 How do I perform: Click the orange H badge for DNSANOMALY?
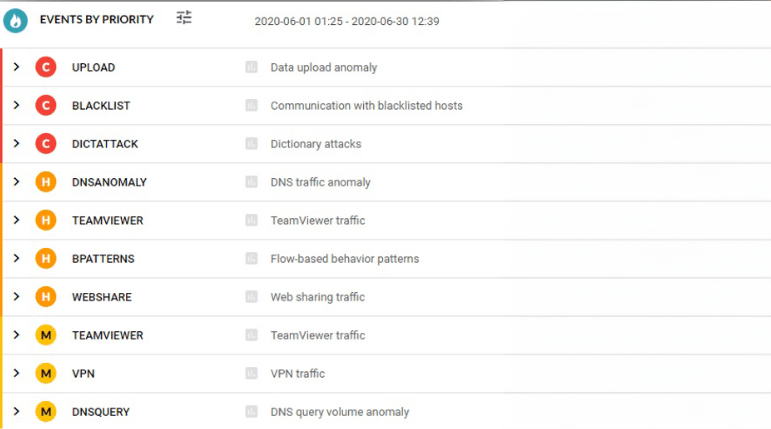click(45, 182)
